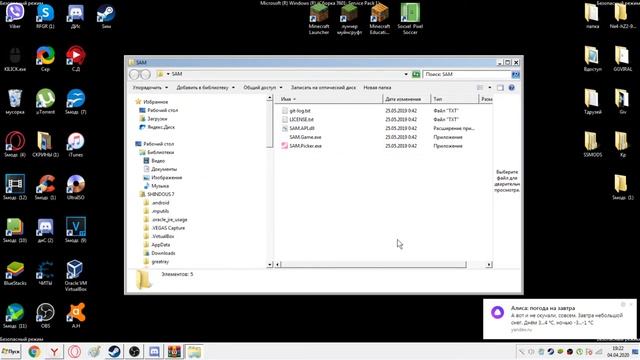Viewport: 640px width, 360px height.
Task: Open the Viber desktop shortcut
Action: tap(15, 16)
